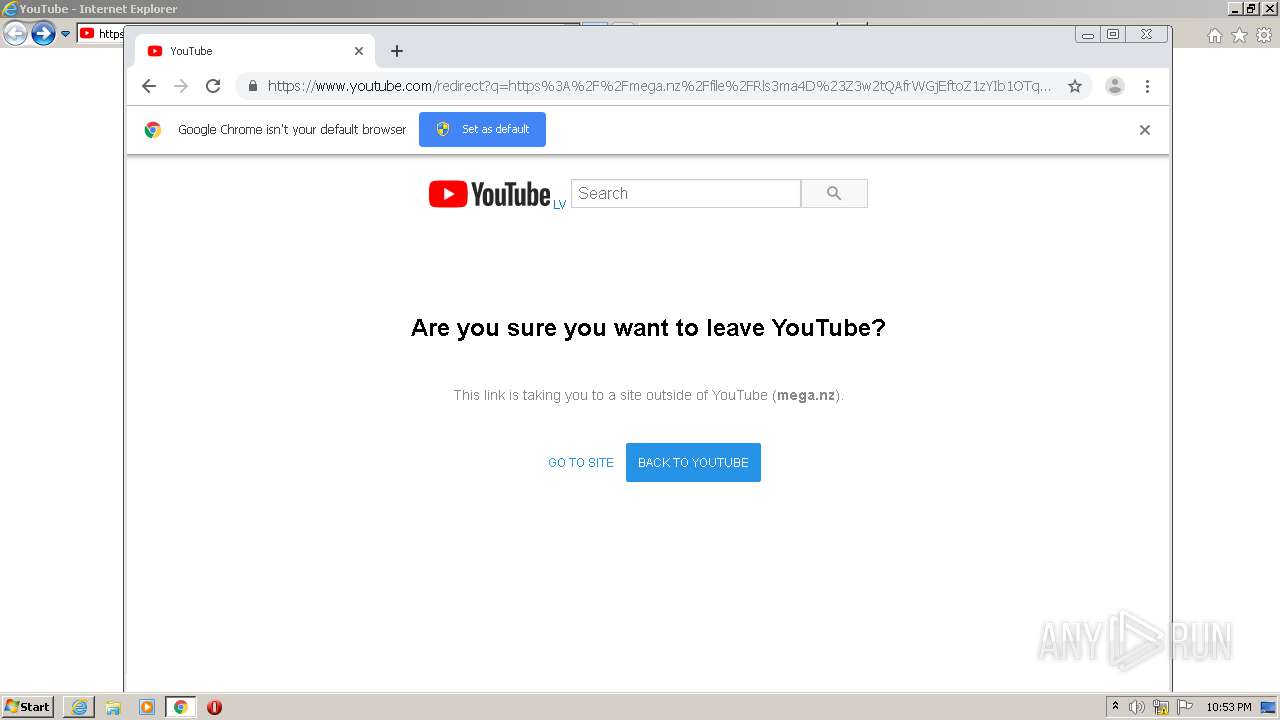The image size is (1280, 720).
Task: Open Internet Explorer's Tools gear
Action: point(1264,35)
